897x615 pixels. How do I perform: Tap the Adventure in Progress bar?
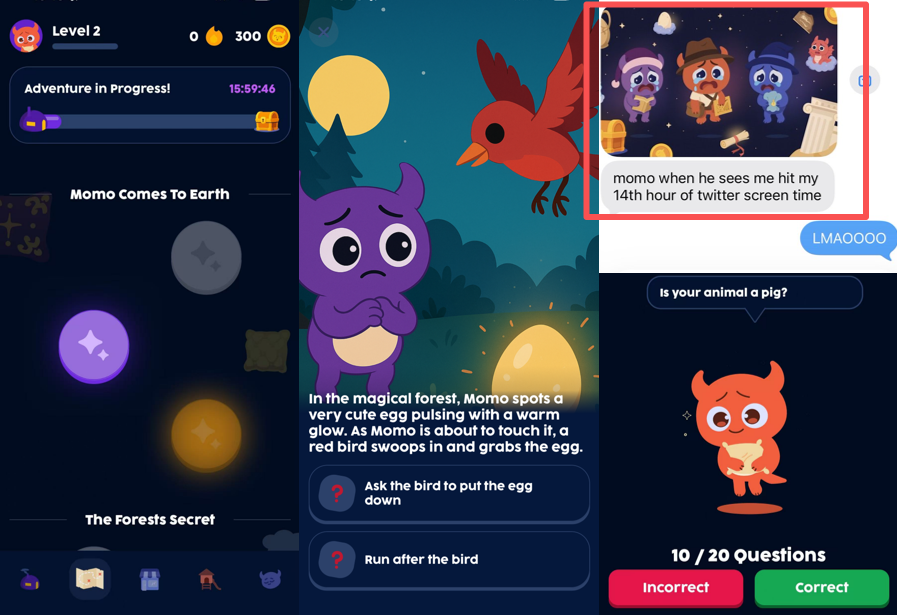pos(150,105)
